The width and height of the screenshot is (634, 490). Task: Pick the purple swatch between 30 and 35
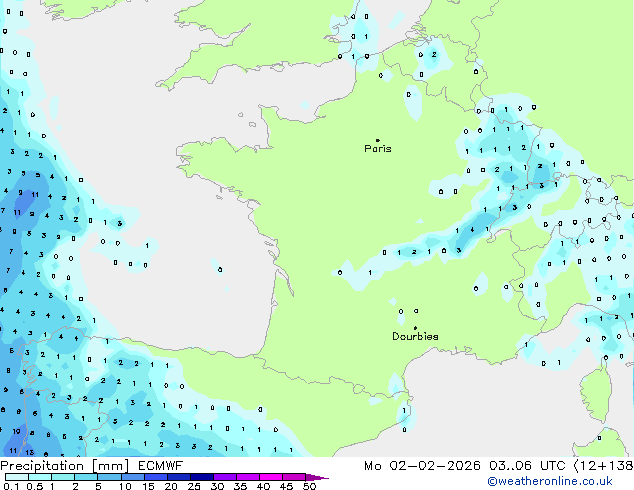(x=225, y=477)
